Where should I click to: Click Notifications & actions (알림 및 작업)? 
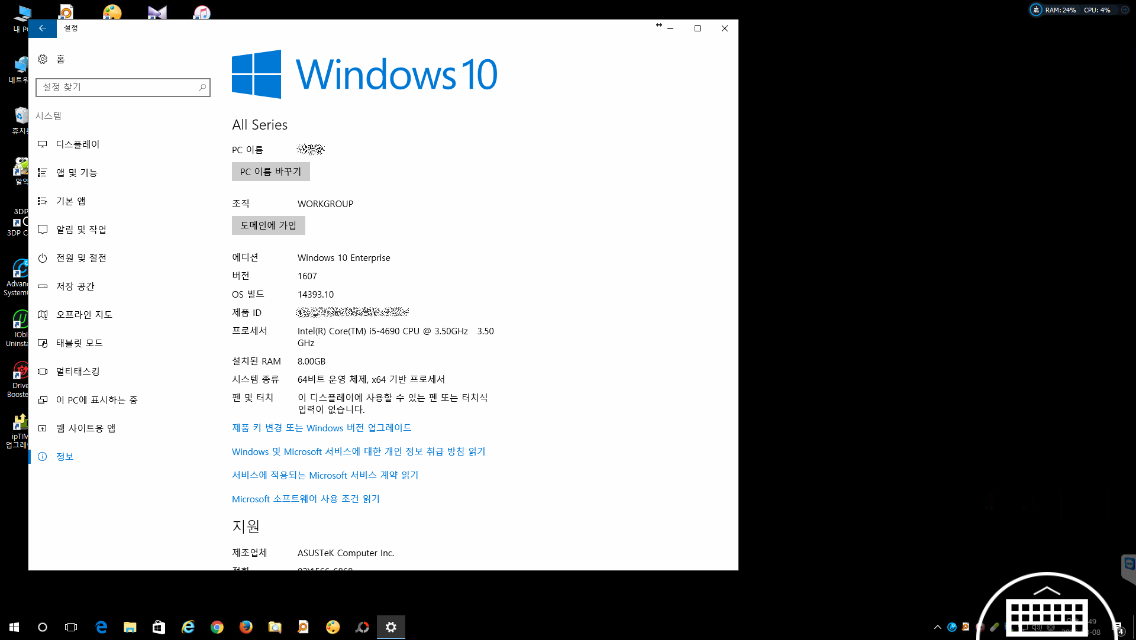81,230
